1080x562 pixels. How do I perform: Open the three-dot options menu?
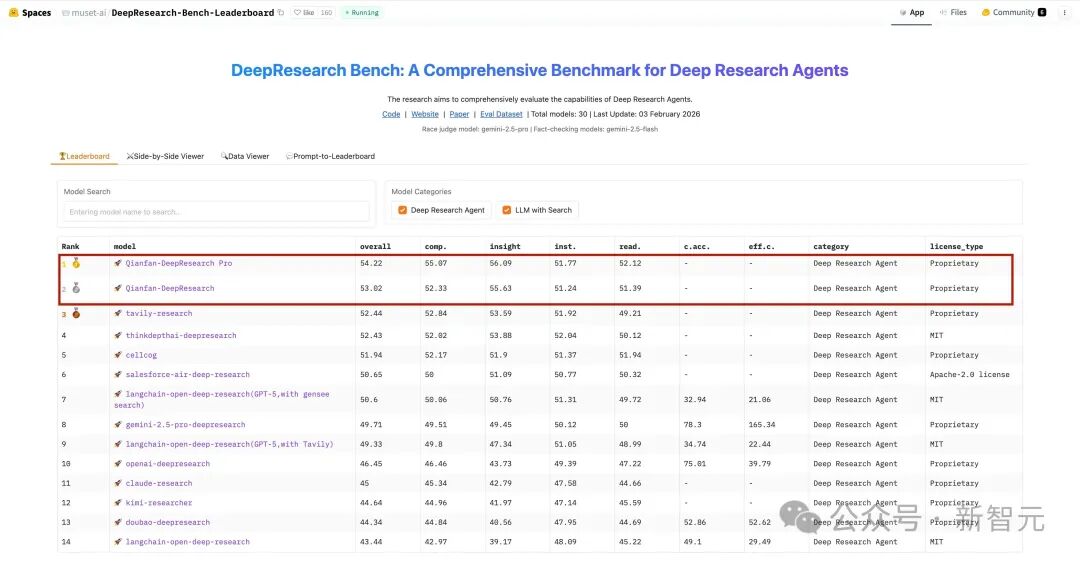tap(1064, 12)
